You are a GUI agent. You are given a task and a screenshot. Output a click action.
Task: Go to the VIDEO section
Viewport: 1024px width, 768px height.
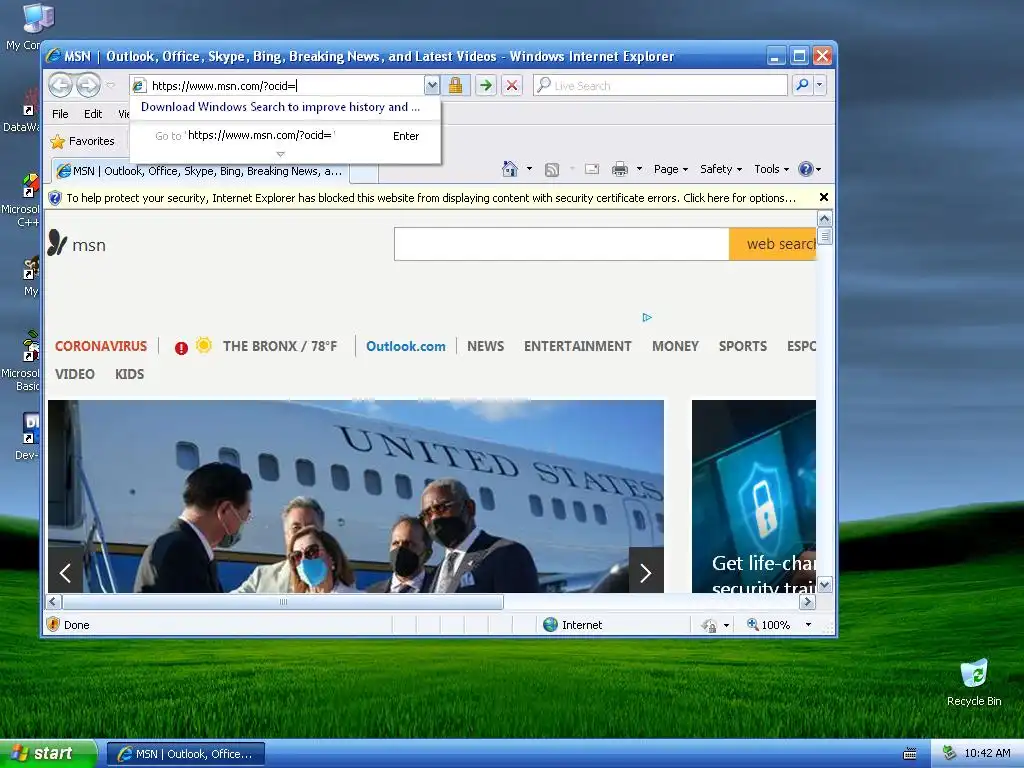tap(74, 374)
